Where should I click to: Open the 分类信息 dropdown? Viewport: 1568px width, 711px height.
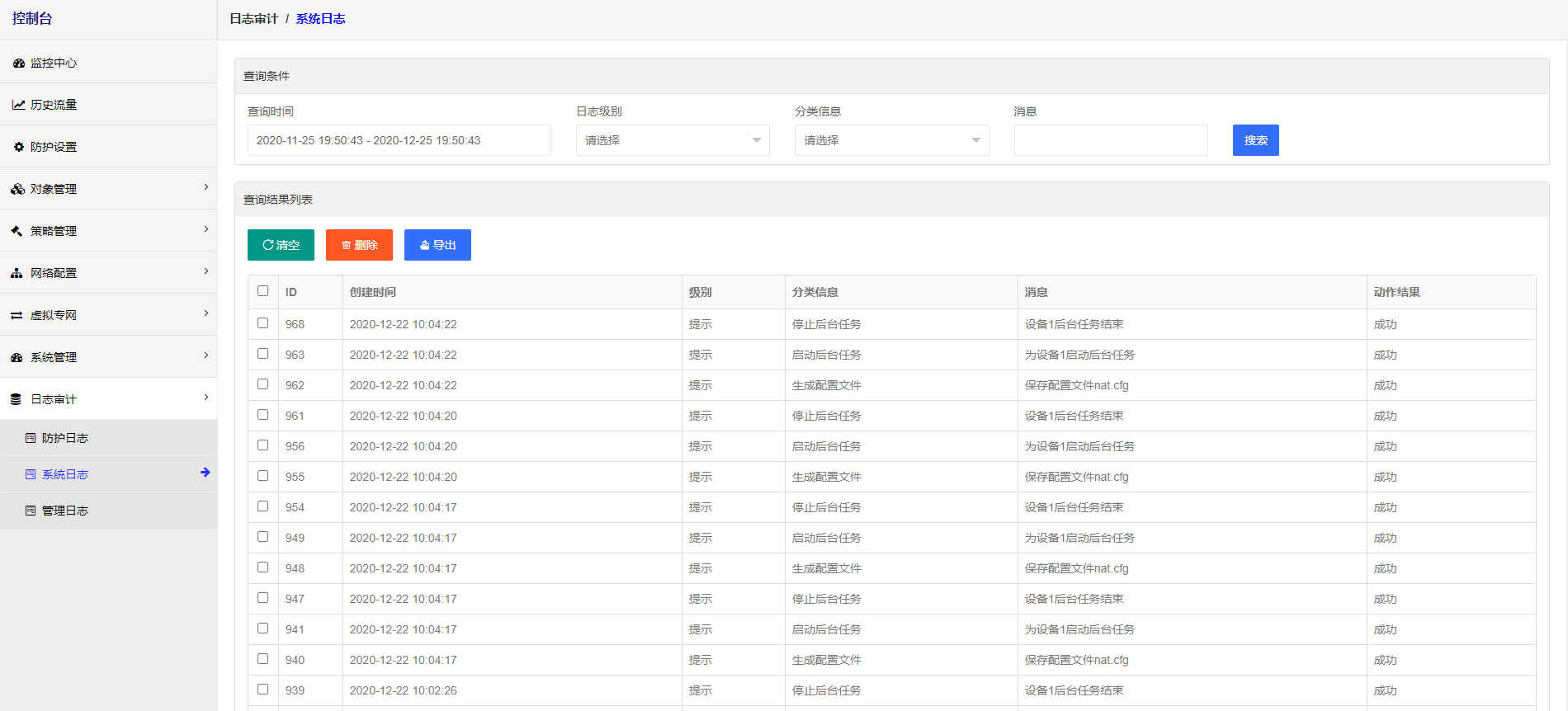point(892,140)
